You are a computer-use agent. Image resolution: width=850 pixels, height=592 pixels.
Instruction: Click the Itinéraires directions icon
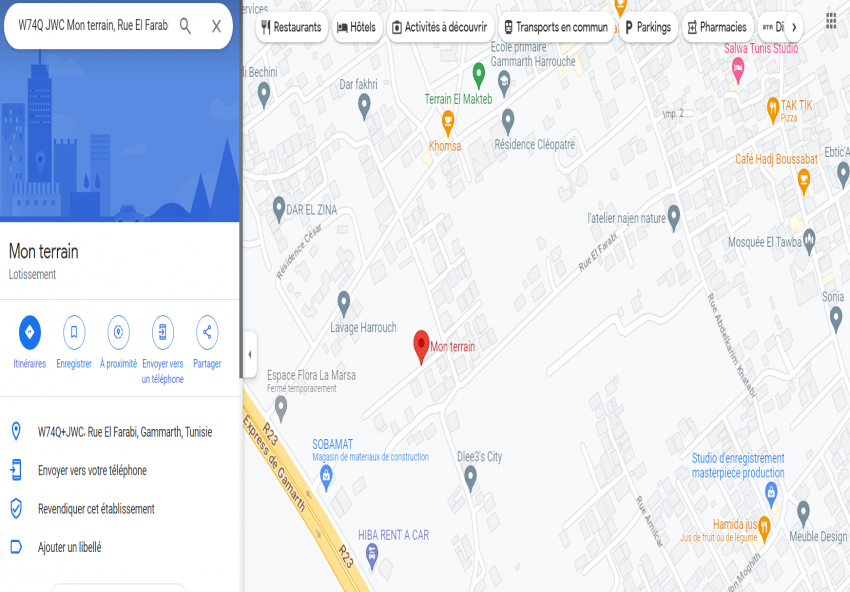[x=30, y=332]
